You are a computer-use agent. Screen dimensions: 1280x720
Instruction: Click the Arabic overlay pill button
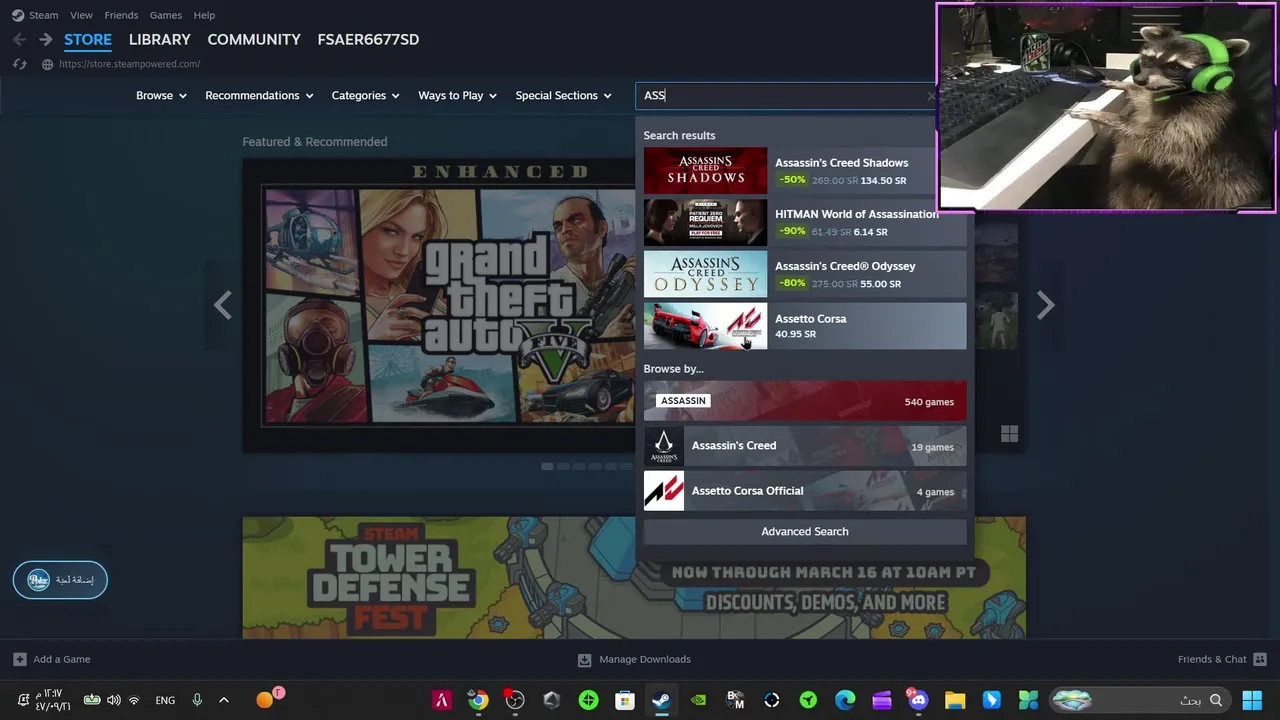click(60, 580)
